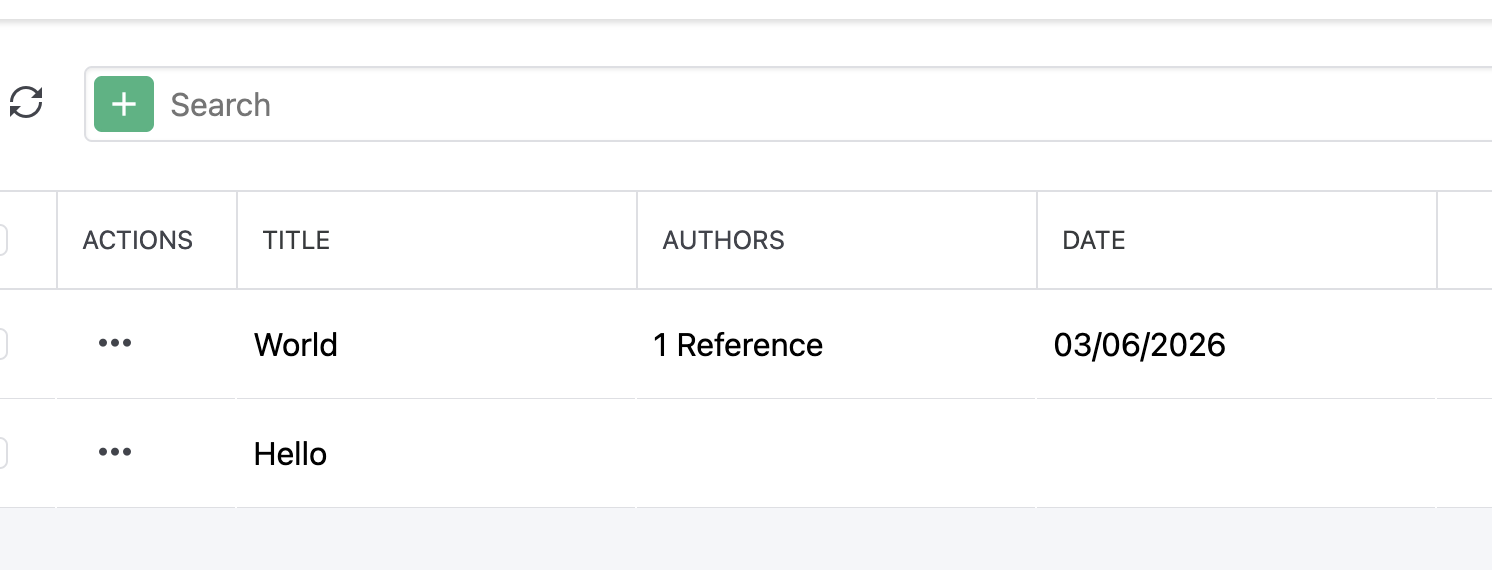Screen dimensions: 1492x570
Task: Toggle the select-all checkbox in the table header
Action: (2, 240)
